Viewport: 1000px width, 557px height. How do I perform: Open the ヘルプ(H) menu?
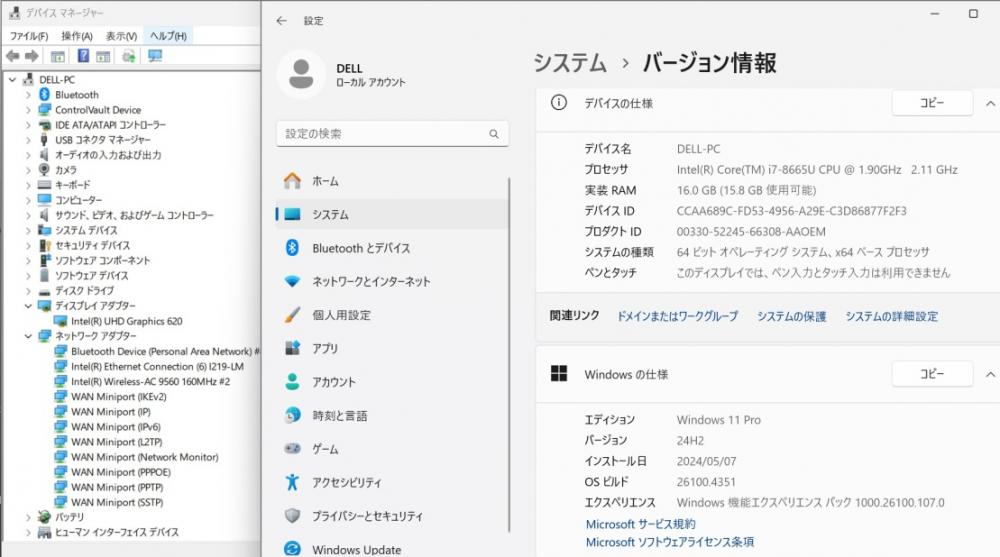click(168, 36)
